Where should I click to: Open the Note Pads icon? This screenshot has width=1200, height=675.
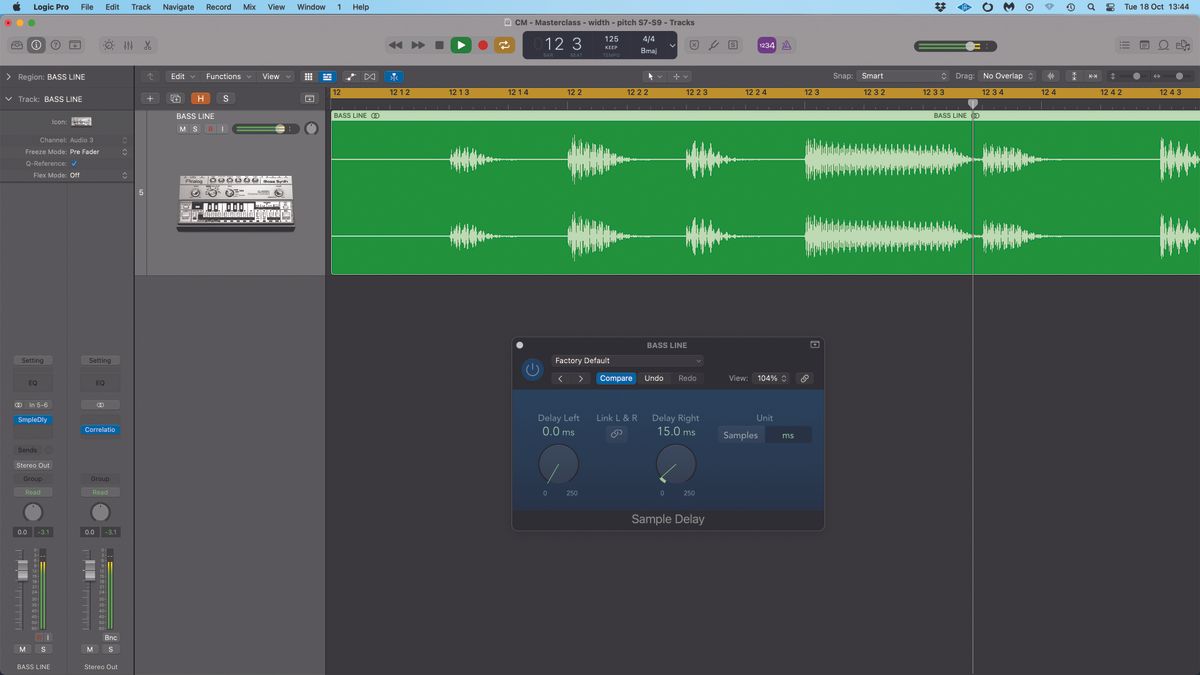(x=1142, y=45)
